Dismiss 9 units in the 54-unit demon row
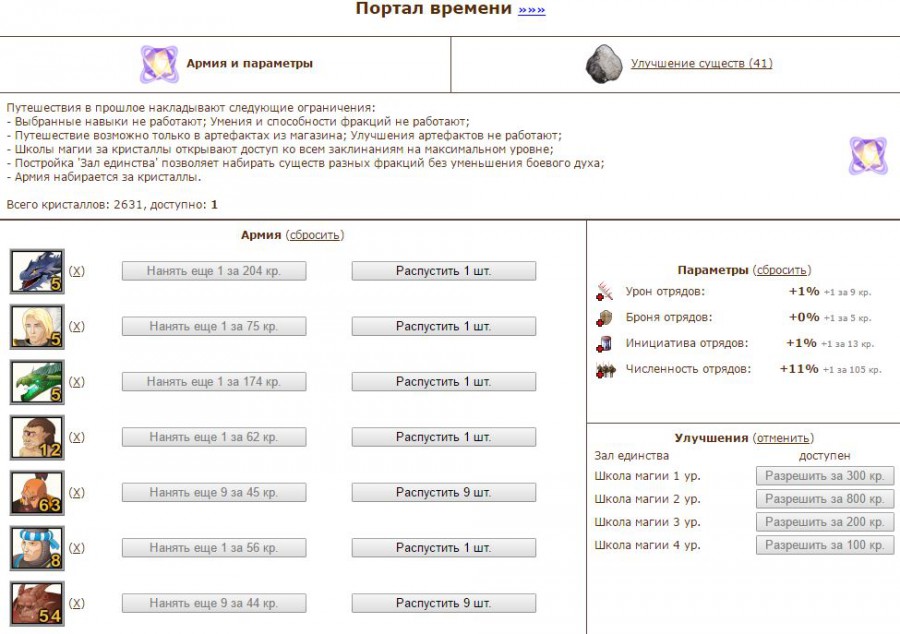This screenshot has width=900, height=634. coord(444,603)
